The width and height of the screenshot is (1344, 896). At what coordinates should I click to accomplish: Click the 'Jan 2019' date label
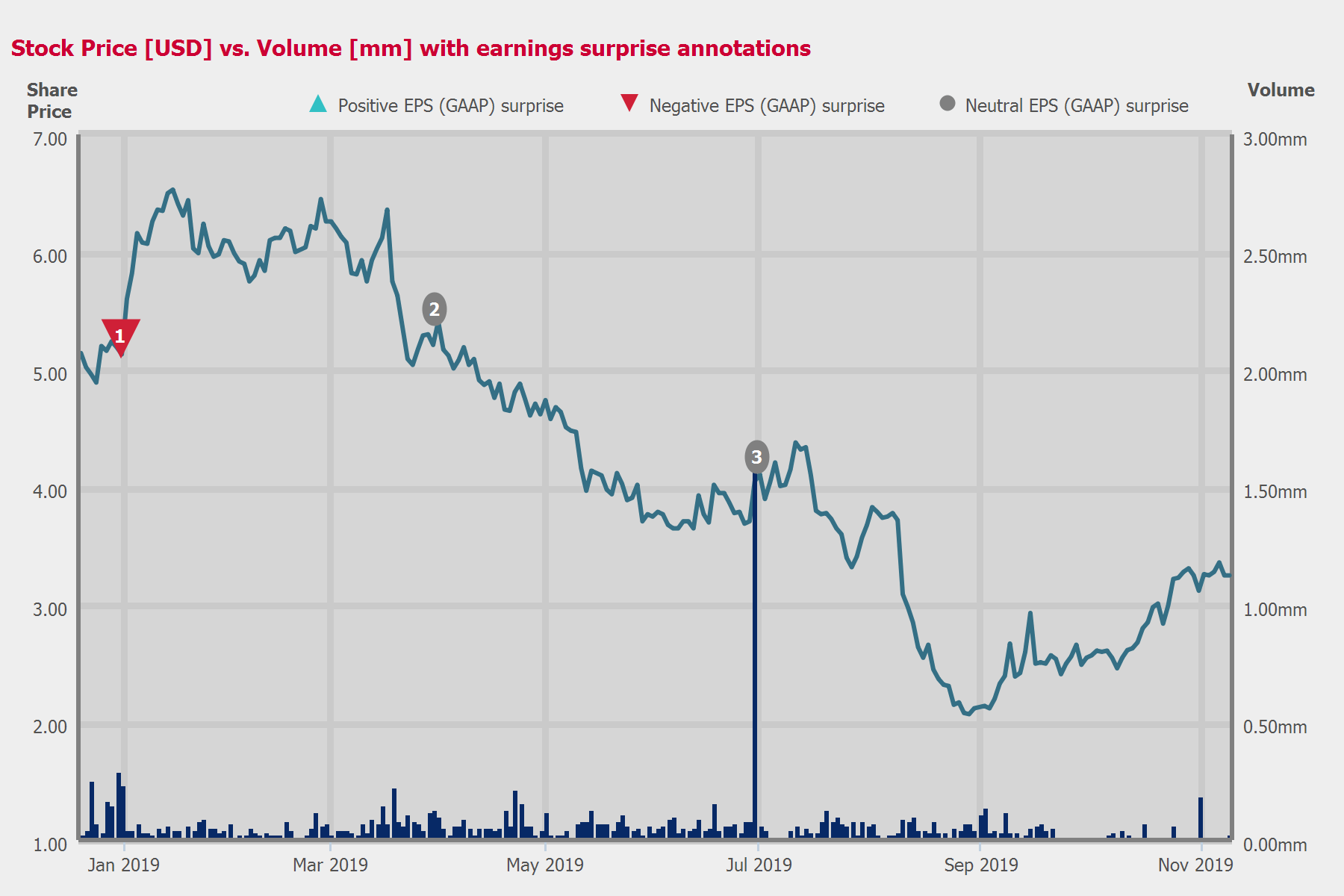123,865
